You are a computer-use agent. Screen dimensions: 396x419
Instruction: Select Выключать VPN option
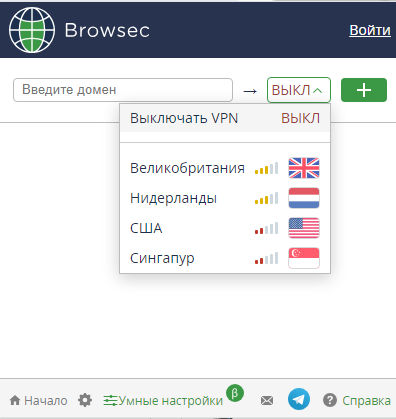coord(225,118)
